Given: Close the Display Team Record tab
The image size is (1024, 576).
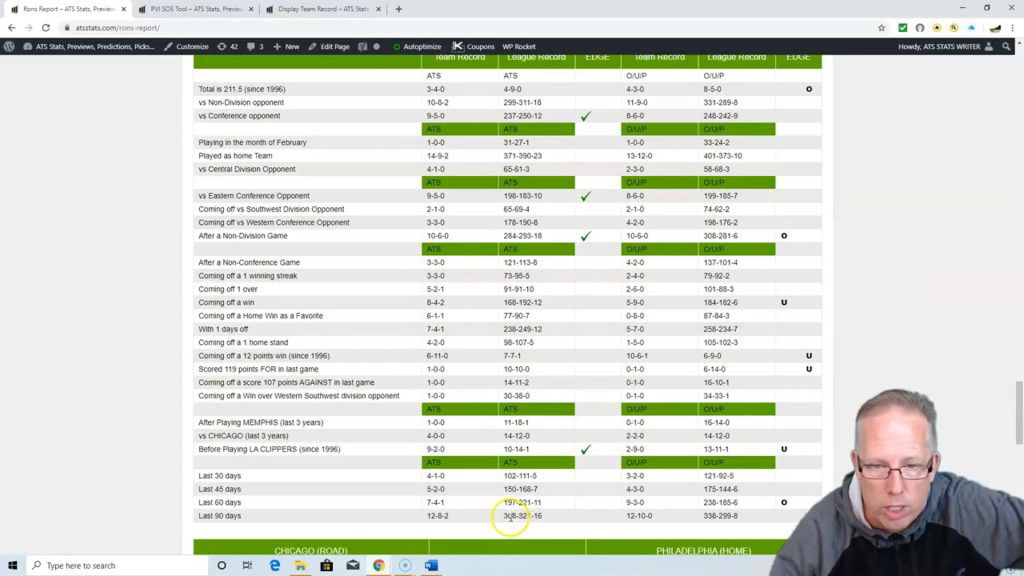Looking at the screenshot, I should tap(378, 9).
